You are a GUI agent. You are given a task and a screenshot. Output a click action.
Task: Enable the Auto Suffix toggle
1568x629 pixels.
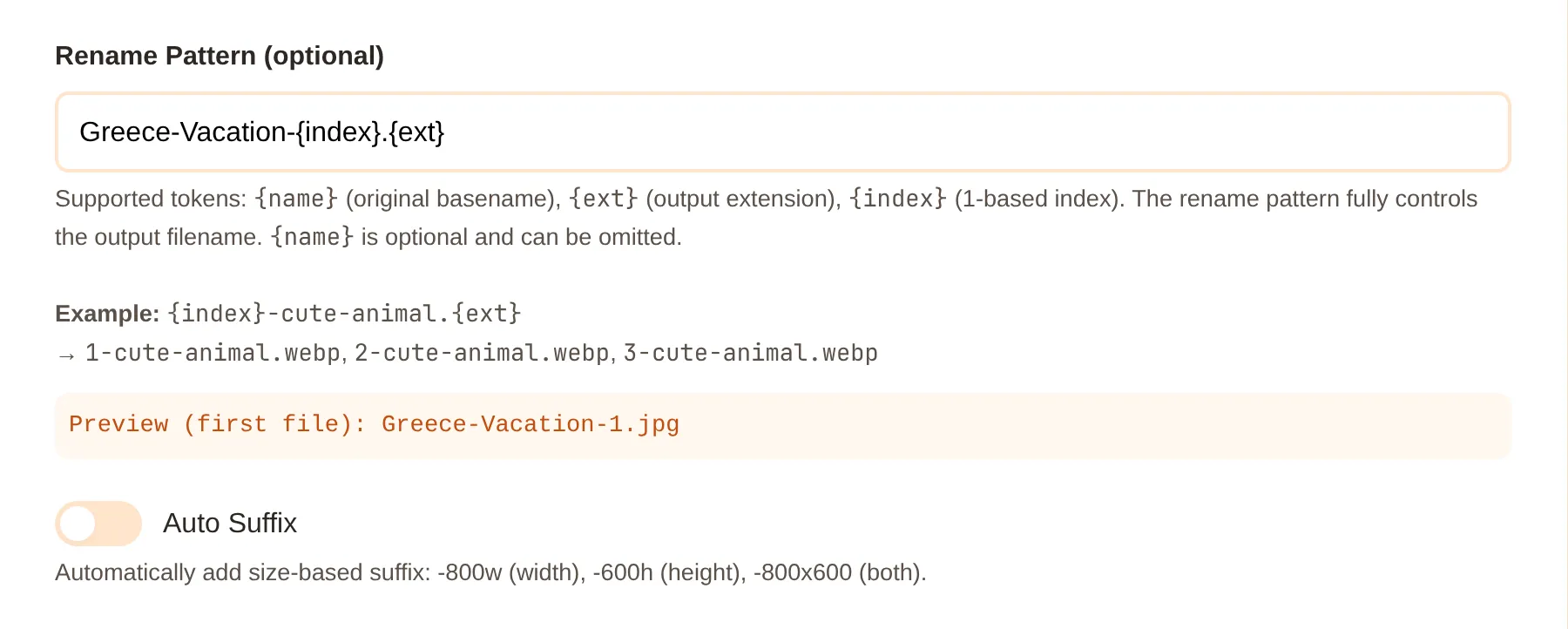point(98,523)
